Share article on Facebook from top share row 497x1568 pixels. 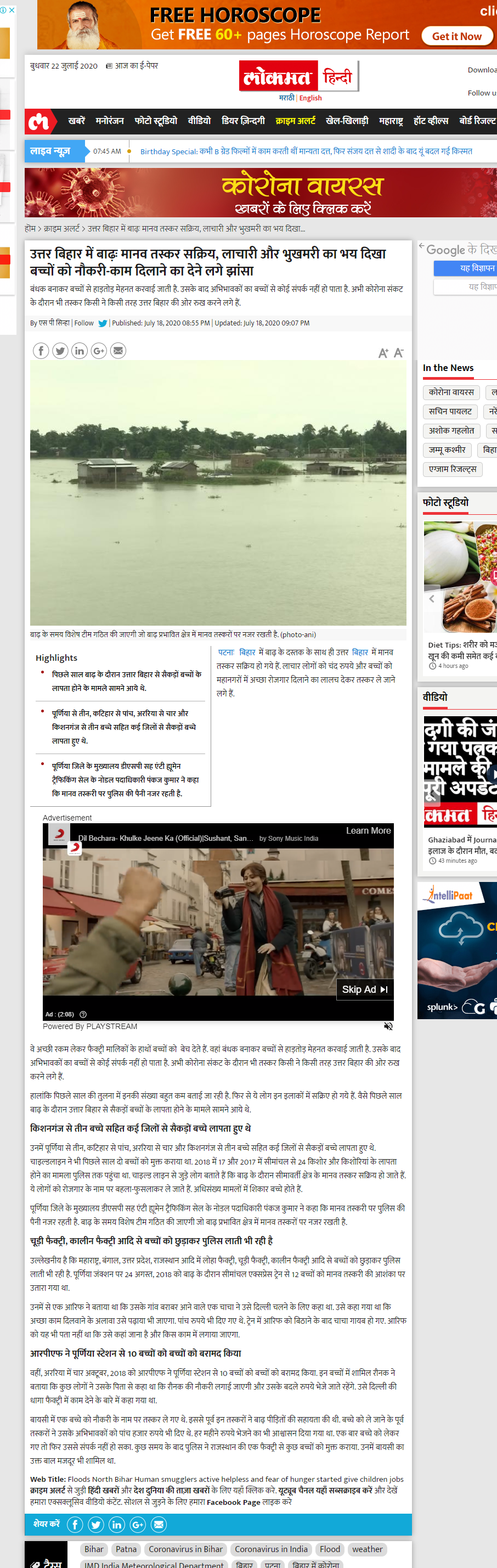pos(41,351)
